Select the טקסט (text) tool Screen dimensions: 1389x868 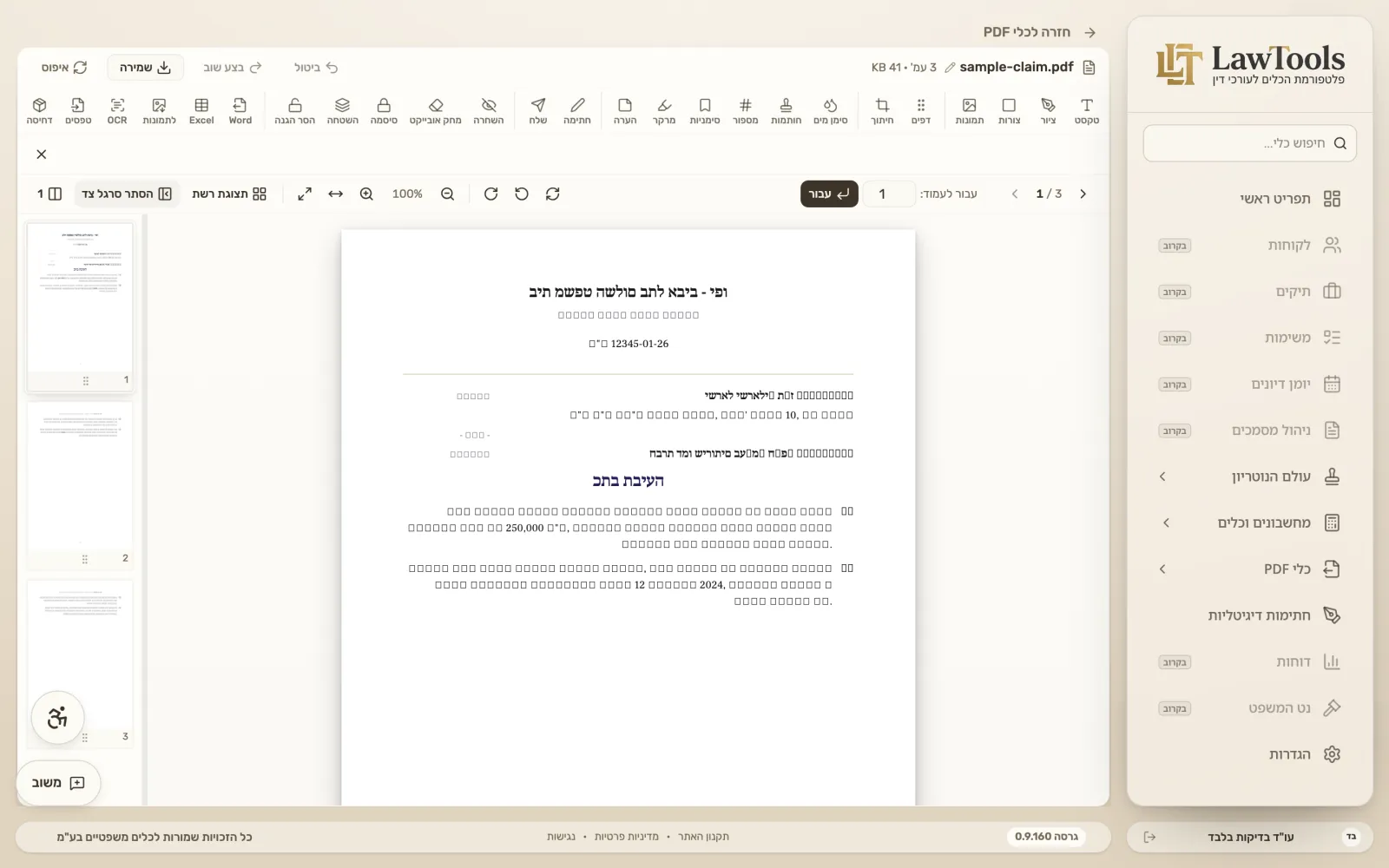[x=1086, y=111]
